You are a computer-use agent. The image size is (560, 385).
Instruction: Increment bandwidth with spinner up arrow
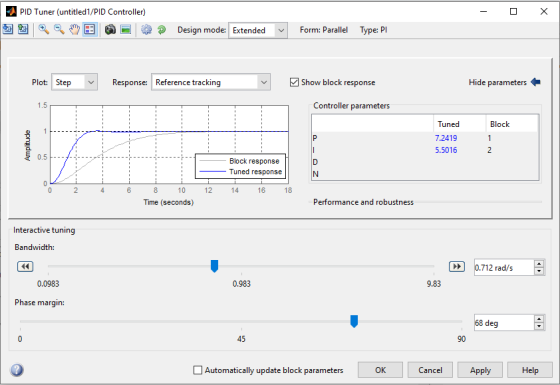click(x=539, y=264)
